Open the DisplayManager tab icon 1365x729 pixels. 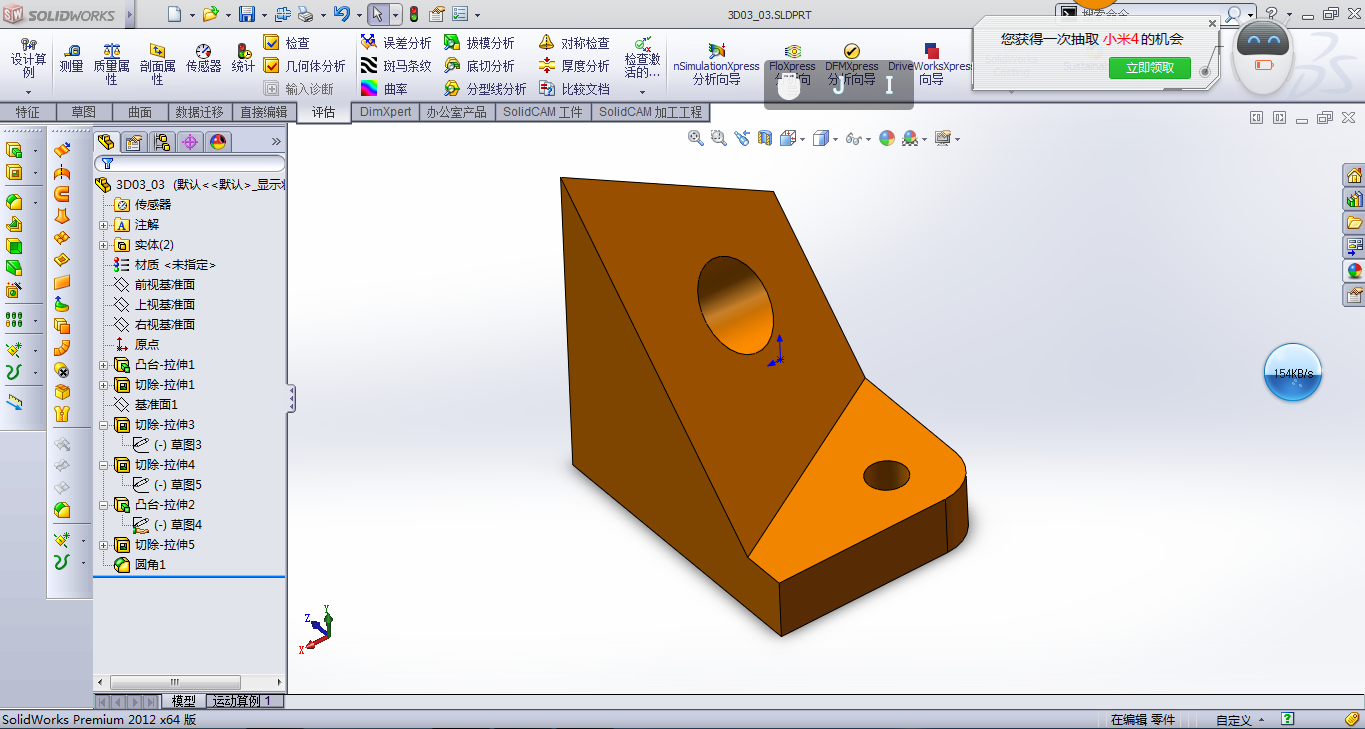click(x=218, y=142)
